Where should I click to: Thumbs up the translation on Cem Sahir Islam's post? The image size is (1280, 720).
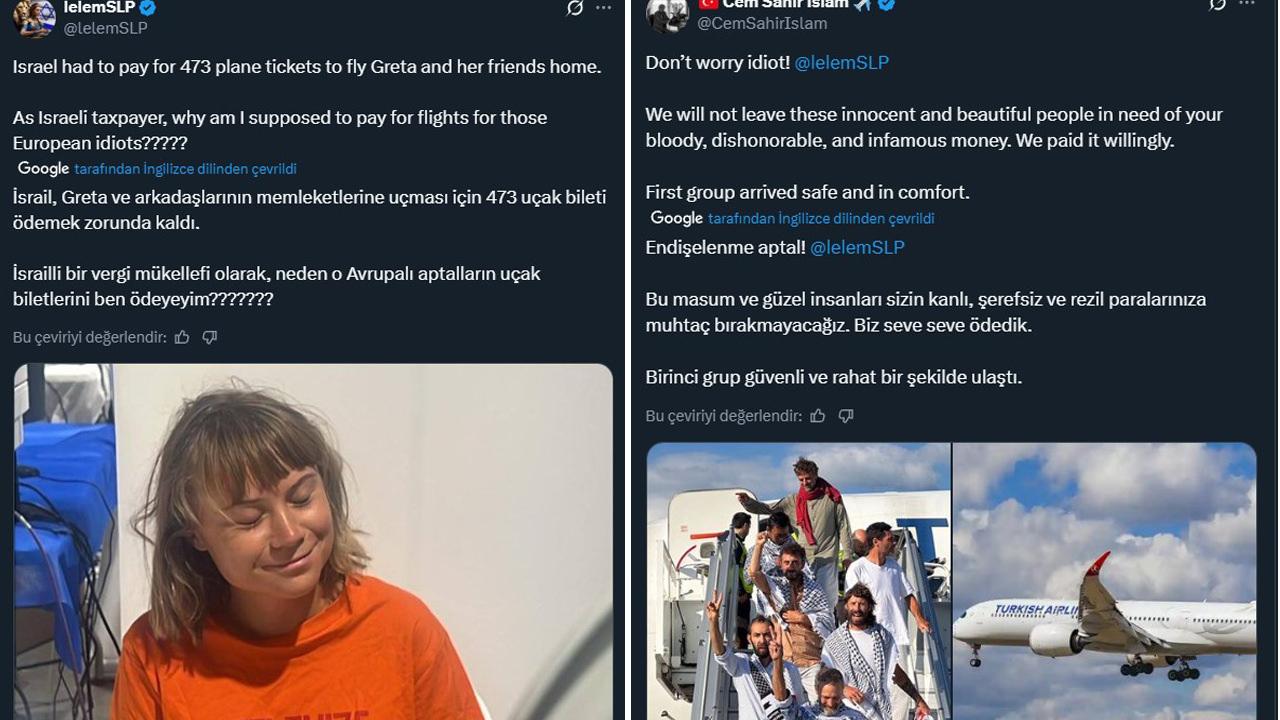coord(818,416)
